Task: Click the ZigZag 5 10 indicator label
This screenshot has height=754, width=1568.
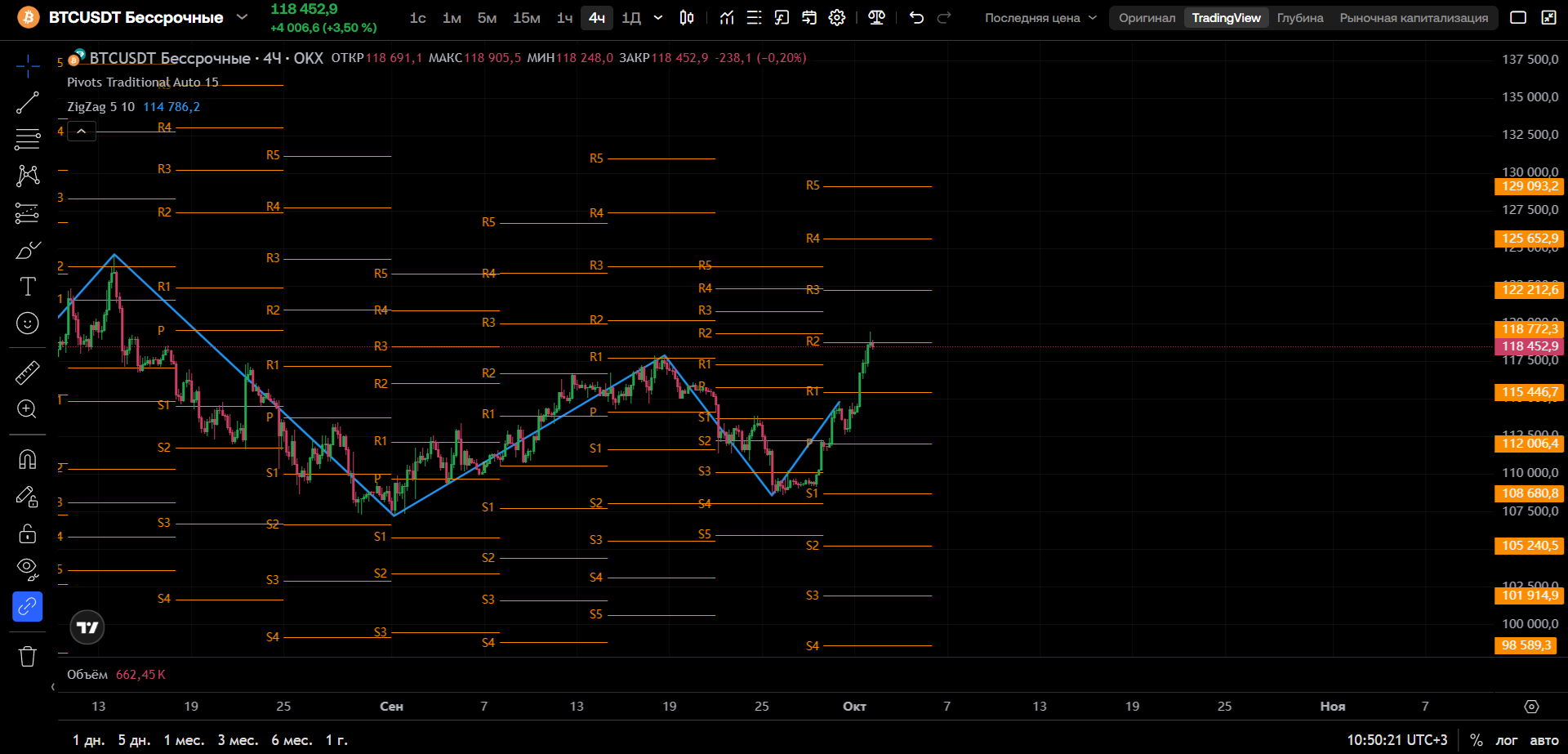Action: pos(100,107)
